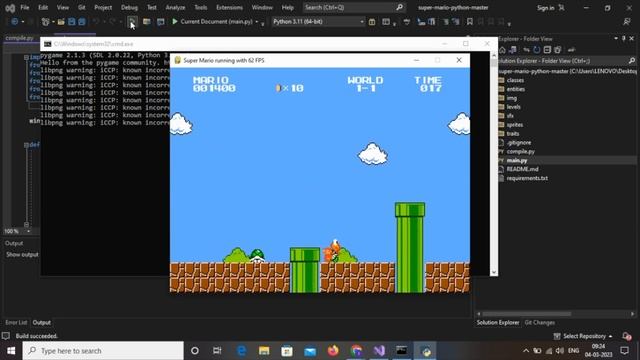640x360 pixels.
Task: Focus the Search Solution Explorer field
Action: [567, 61]
